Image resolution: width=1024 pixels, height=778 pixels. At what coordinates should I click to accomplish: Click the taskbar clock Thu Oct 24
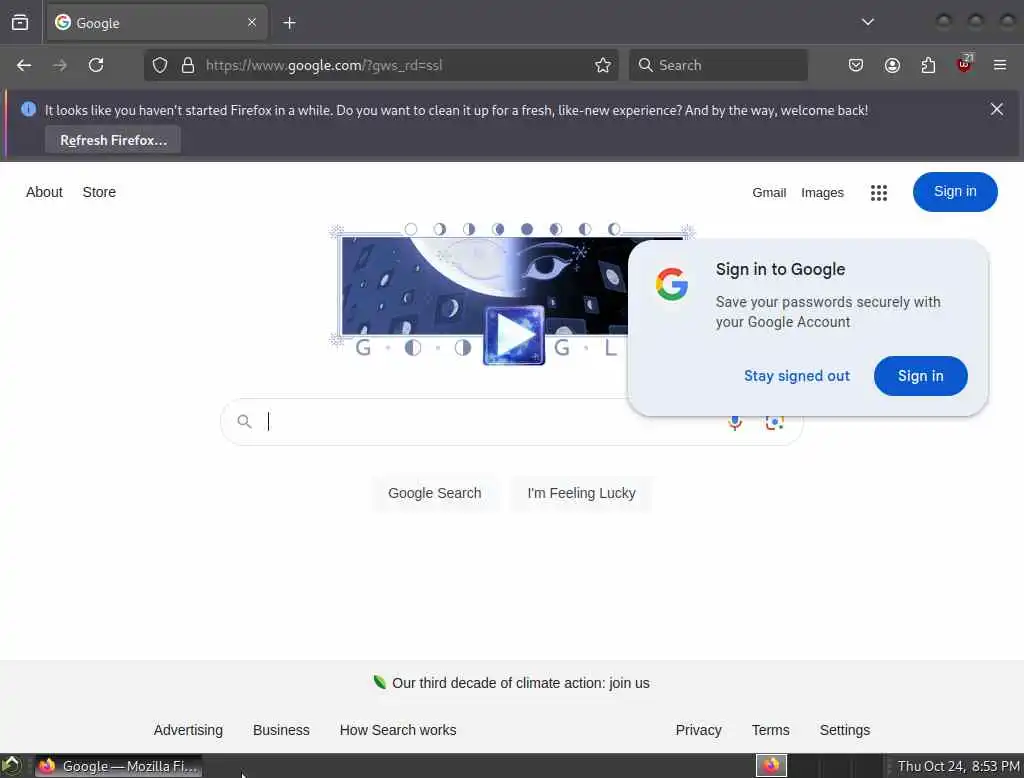958,766
